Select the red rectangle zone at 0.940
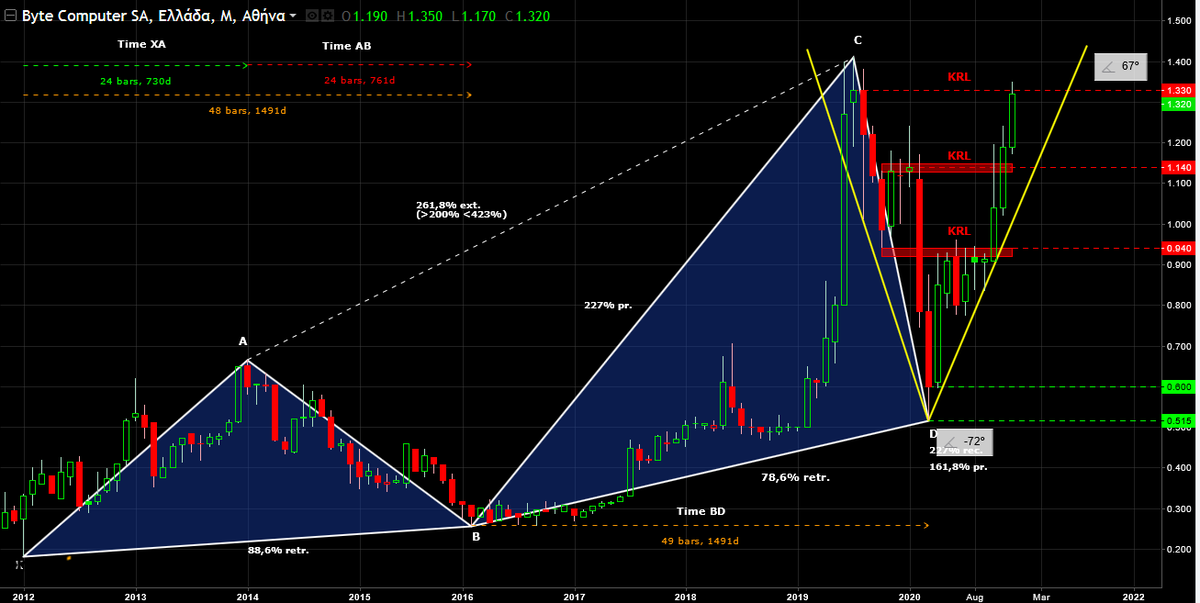The height and width of the screenshot is (603, 1200). tap(947, 252)
